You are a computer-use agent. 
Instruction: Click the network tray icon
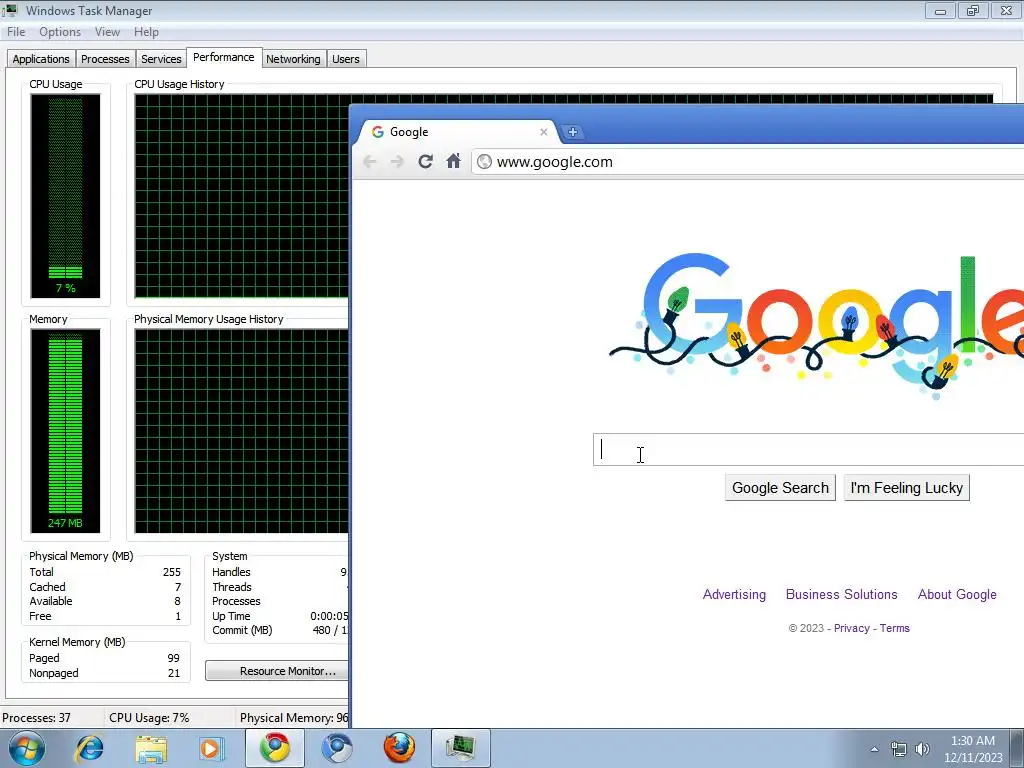click(x=899, y=749)
